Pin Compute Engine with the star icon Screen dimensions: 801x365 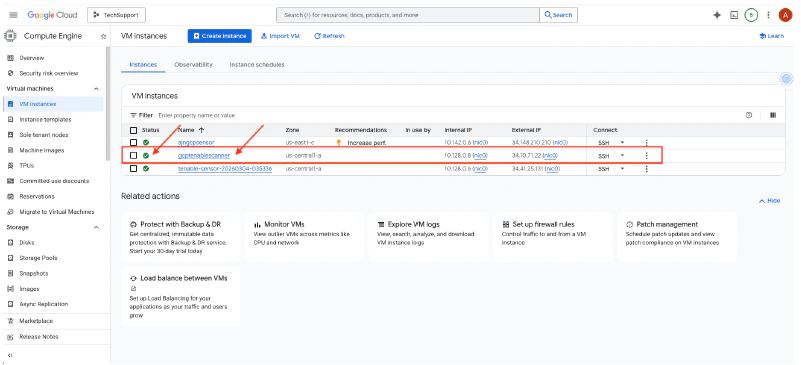(x=103, y=36)
